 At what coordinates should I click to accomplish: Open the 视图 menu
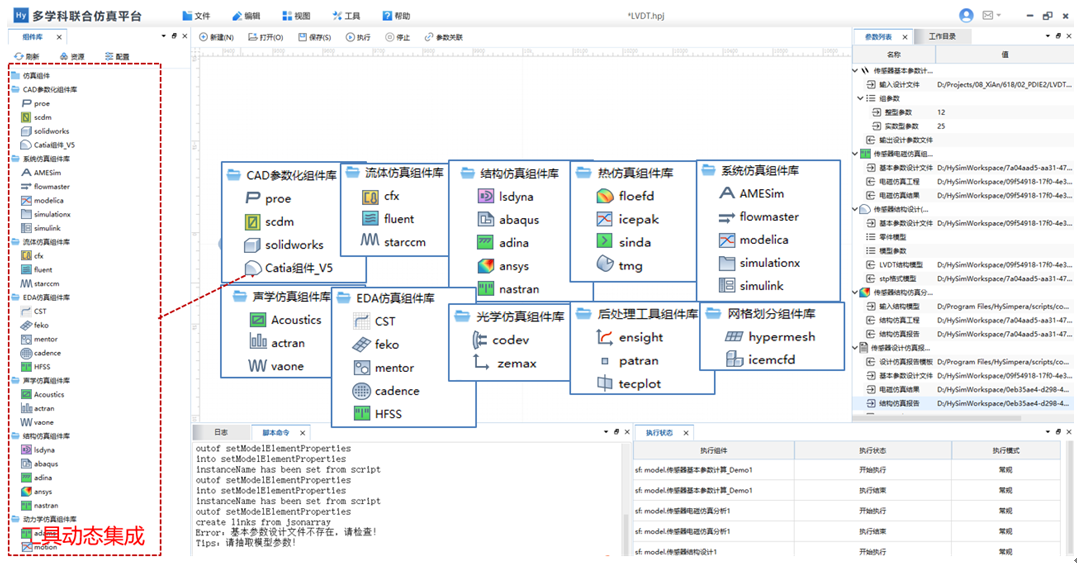coord(296,16)
